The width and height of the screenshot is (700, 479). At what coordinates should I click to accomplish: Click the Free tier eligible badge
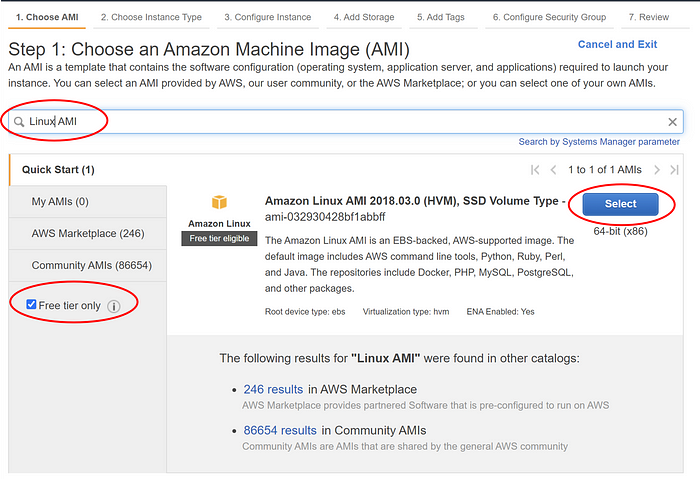tap(219, 238)
